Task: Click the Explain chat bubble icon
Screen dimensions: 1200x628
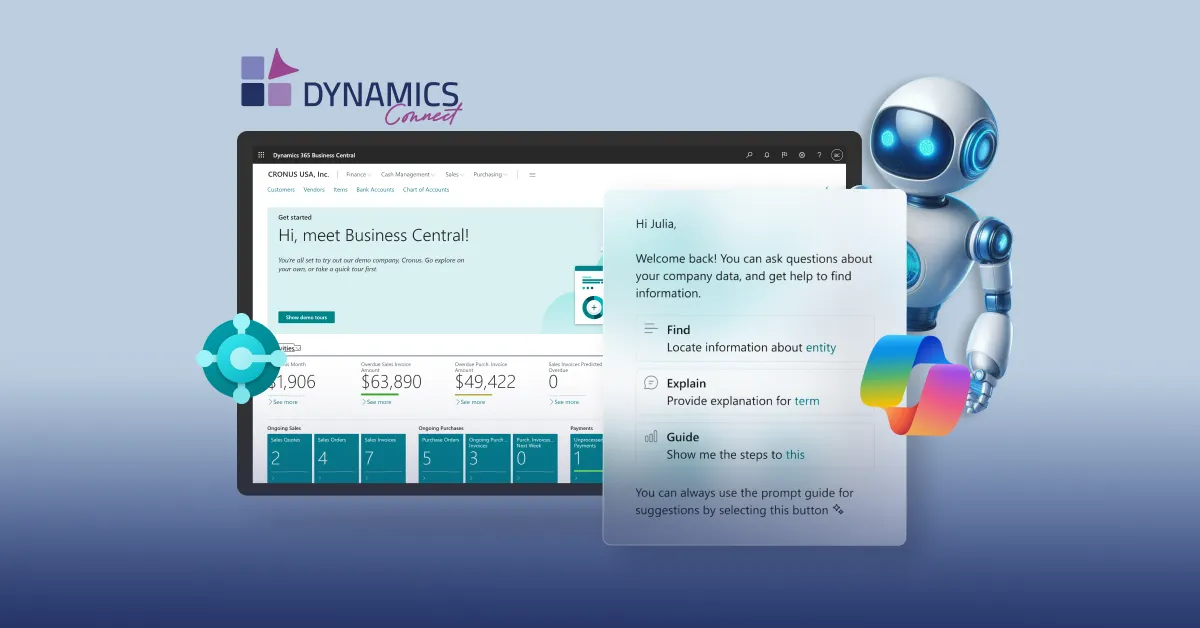Action: [x=651, y=382]
